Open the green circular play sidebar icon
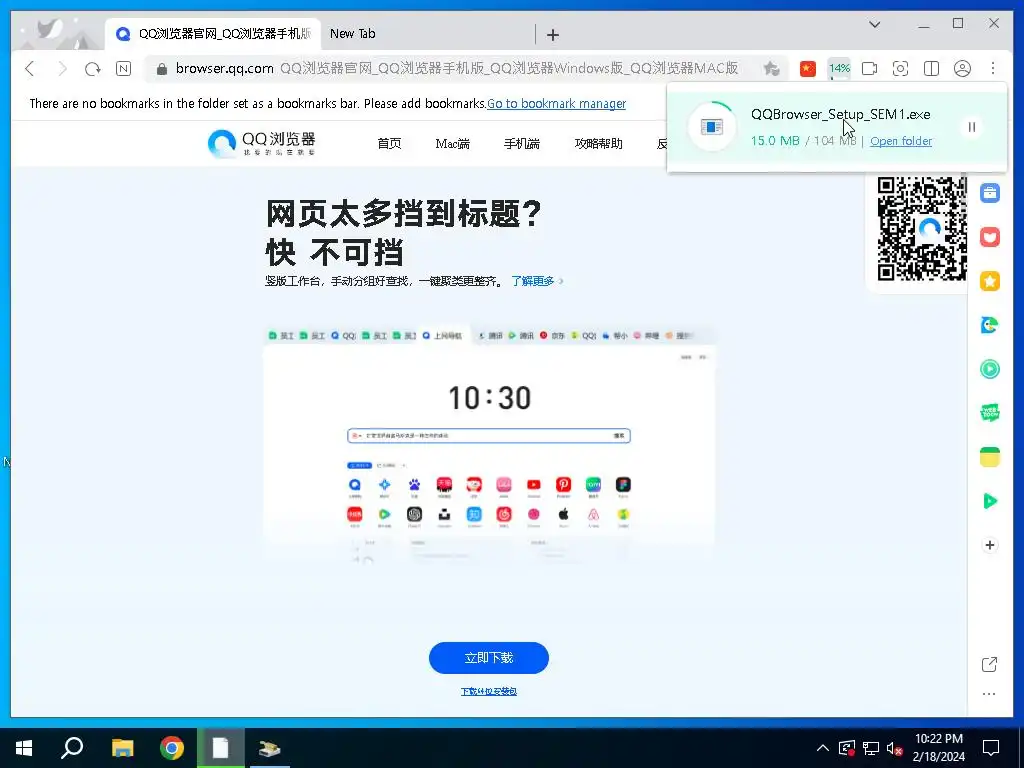The height and width of the screenshot is (768, 1024). tap(989, 369)
